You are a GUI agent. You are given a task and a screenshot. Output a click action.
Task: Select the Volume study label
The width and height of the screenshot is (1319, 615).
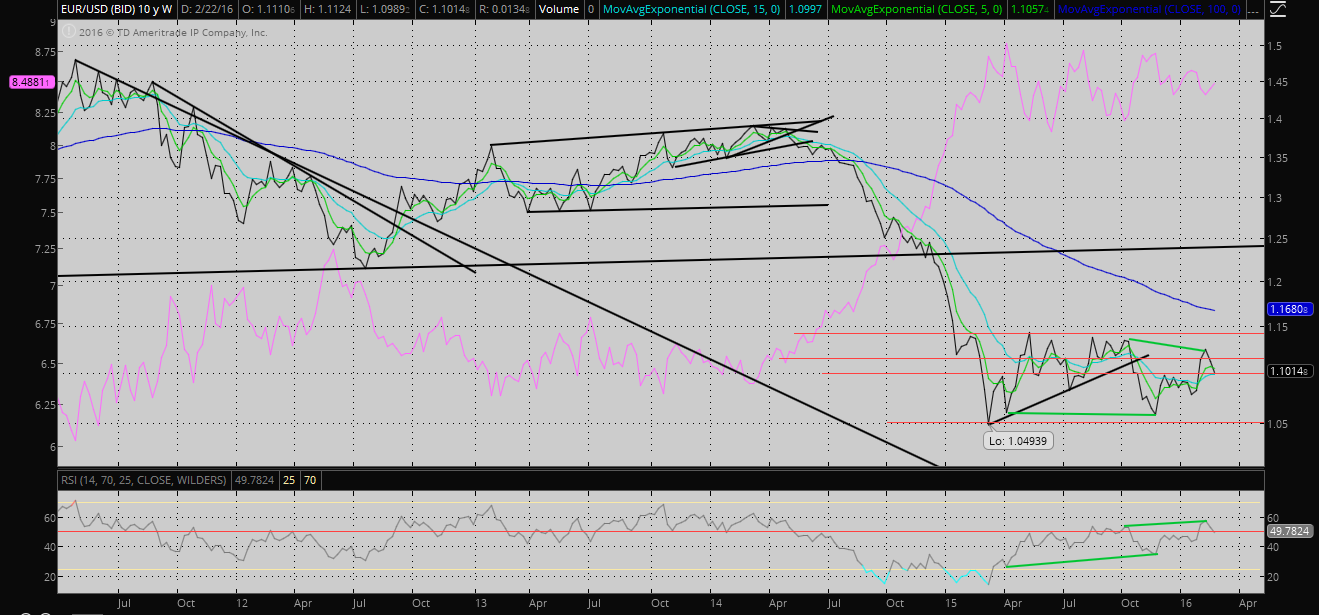pyautogui.click(x=557, y=9)
